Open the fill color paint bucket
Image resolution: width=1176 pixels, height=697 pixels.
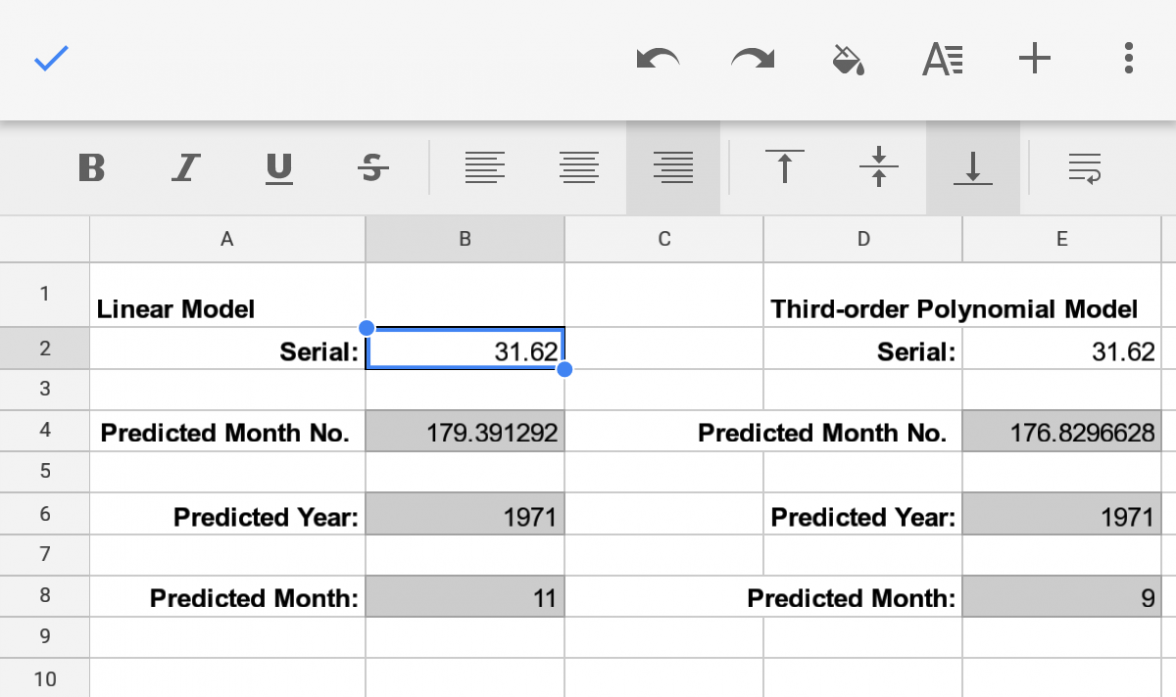(848, 60)
